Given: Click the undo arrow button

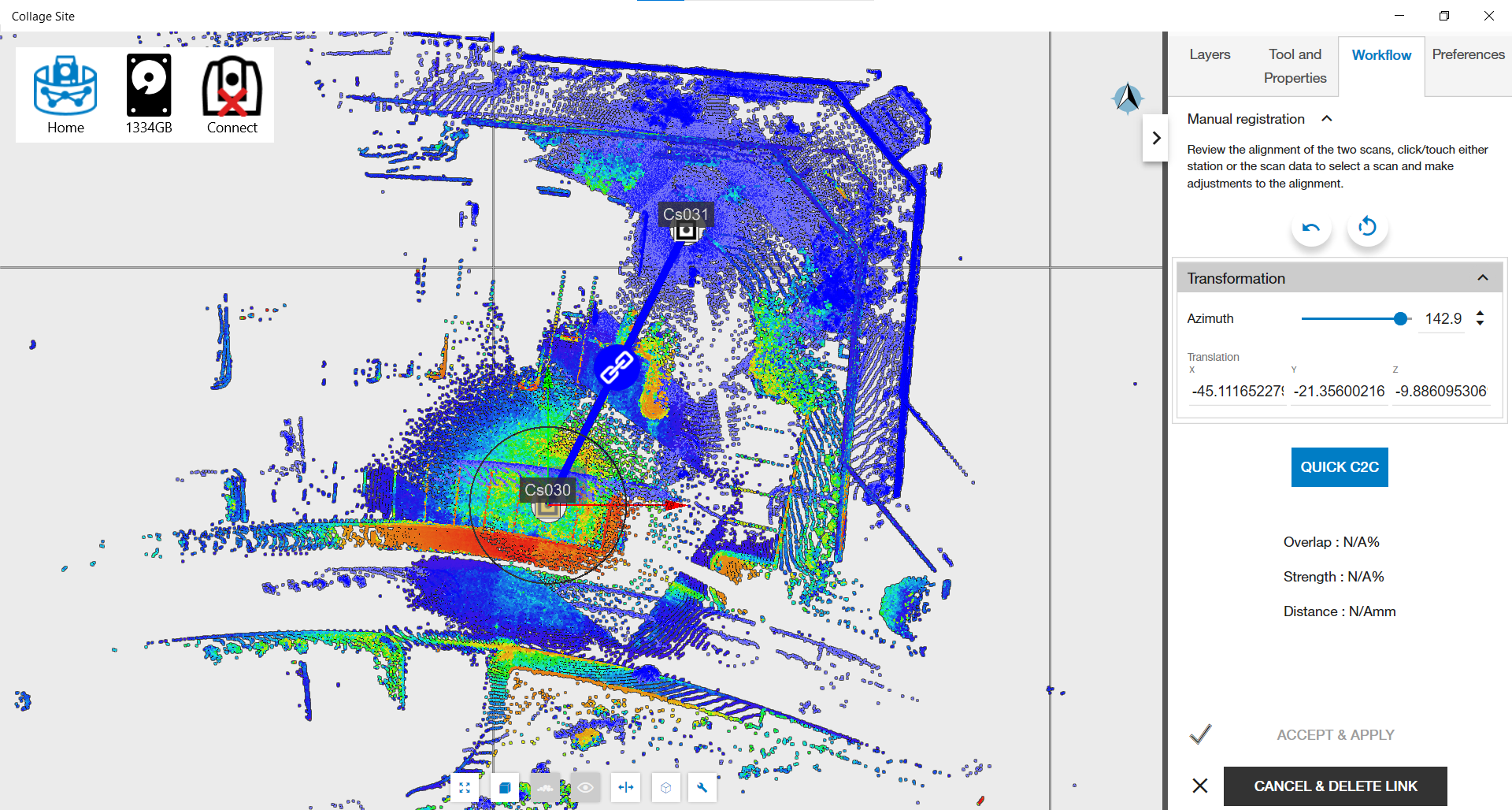Looking at the screenshot, I should pos(1311,228).
